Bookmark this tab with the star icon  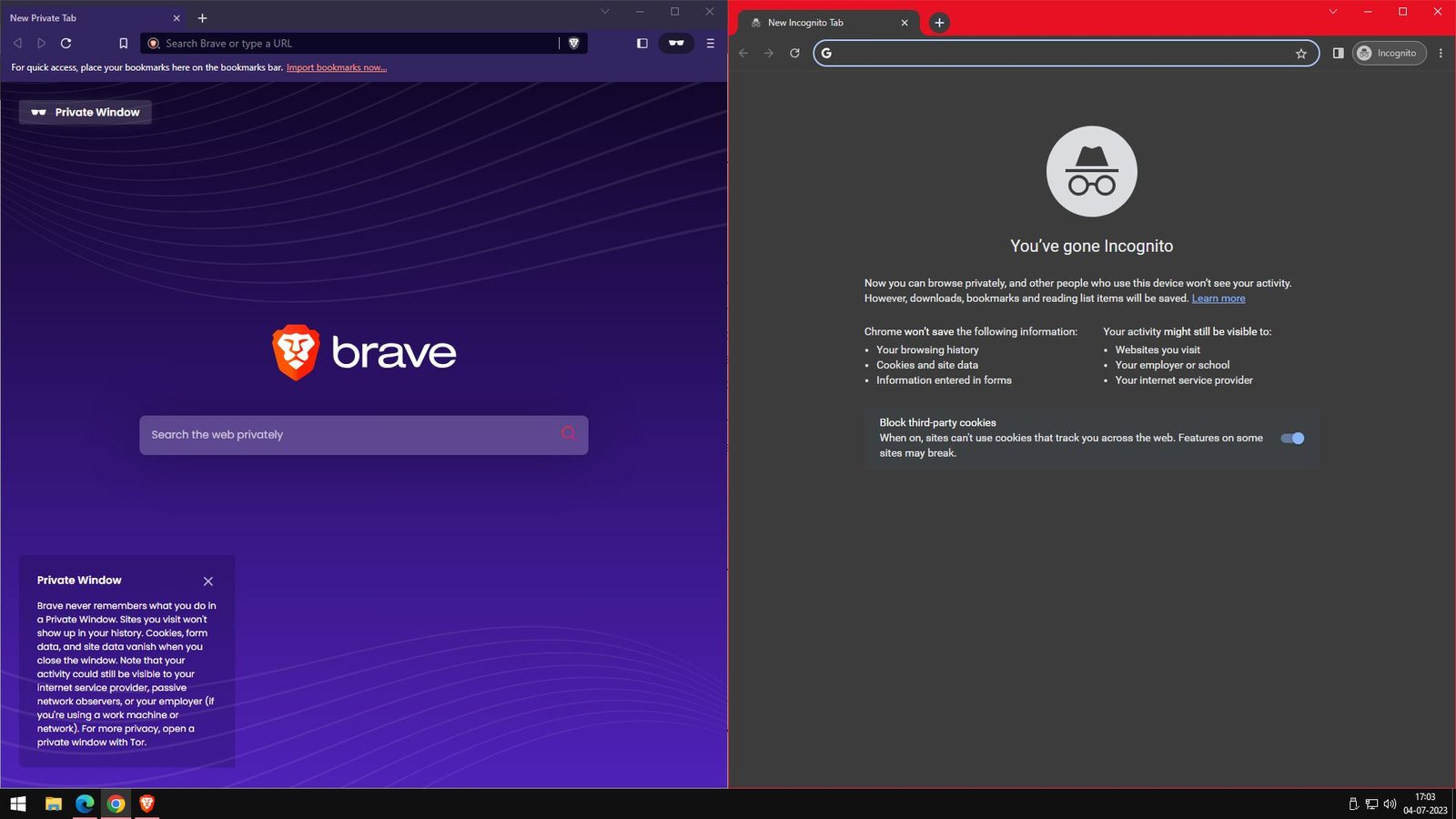click(x=1301, y=54)
